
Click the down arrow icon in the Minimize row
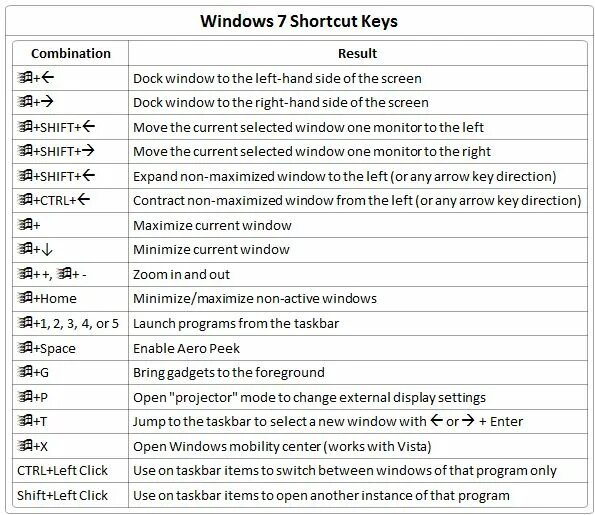click(x=47, y=250)
